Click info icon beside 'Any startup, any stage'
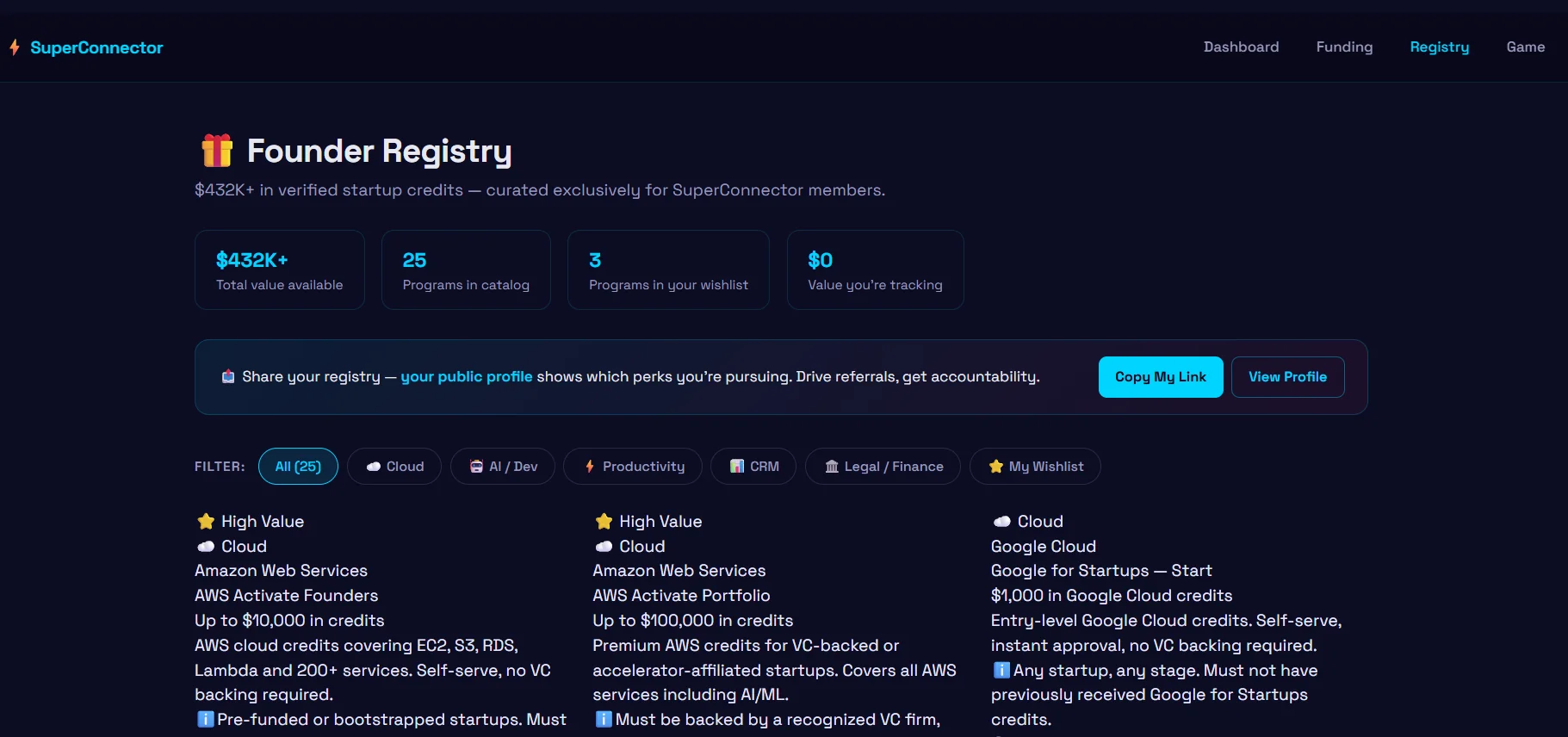Image resolution: width=1568 pixels, height=737 pixels. 1001,670
